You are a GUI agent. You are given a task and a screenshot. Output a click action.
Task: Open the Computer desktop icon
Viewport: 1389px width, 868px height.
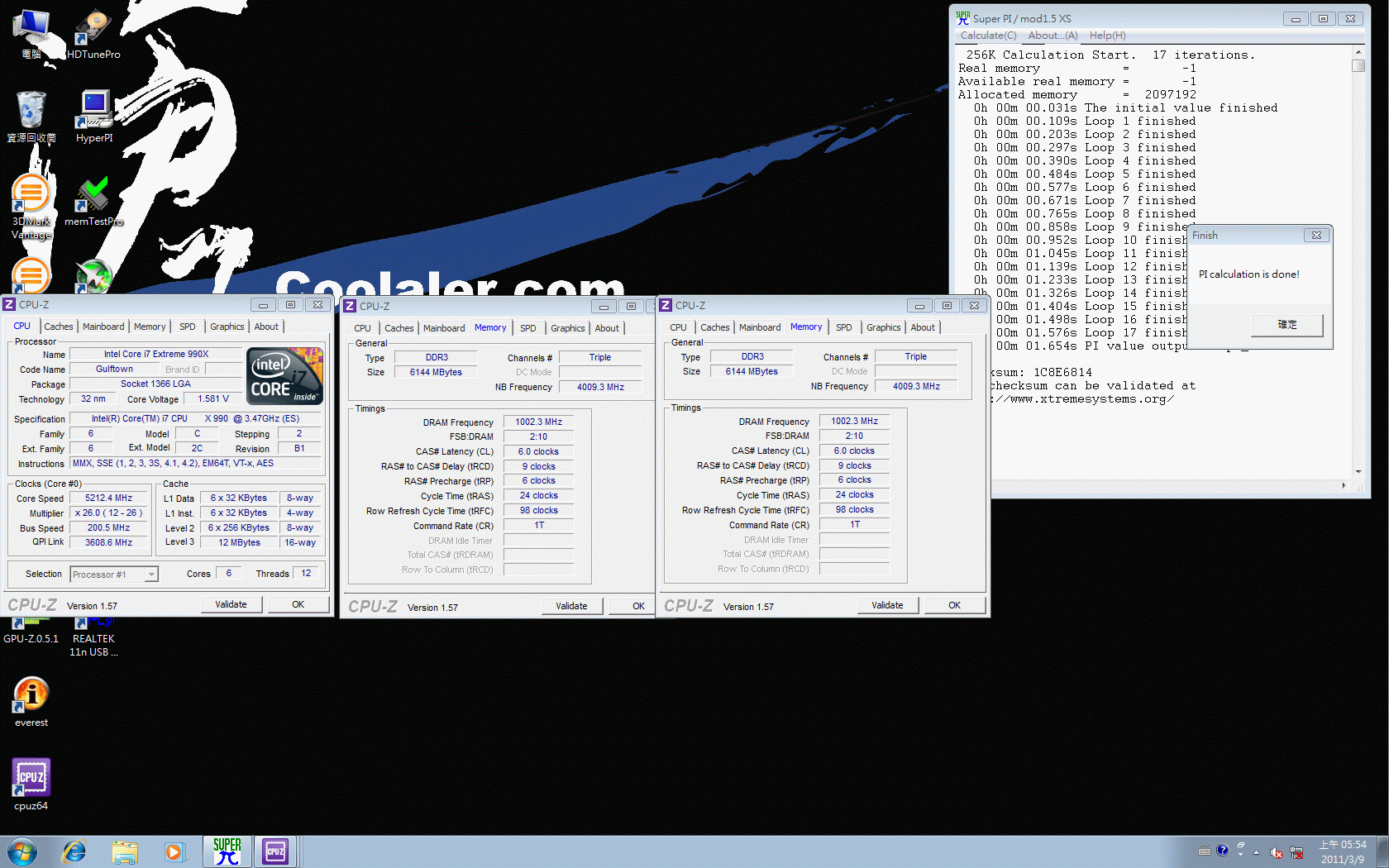pos(31,34)
